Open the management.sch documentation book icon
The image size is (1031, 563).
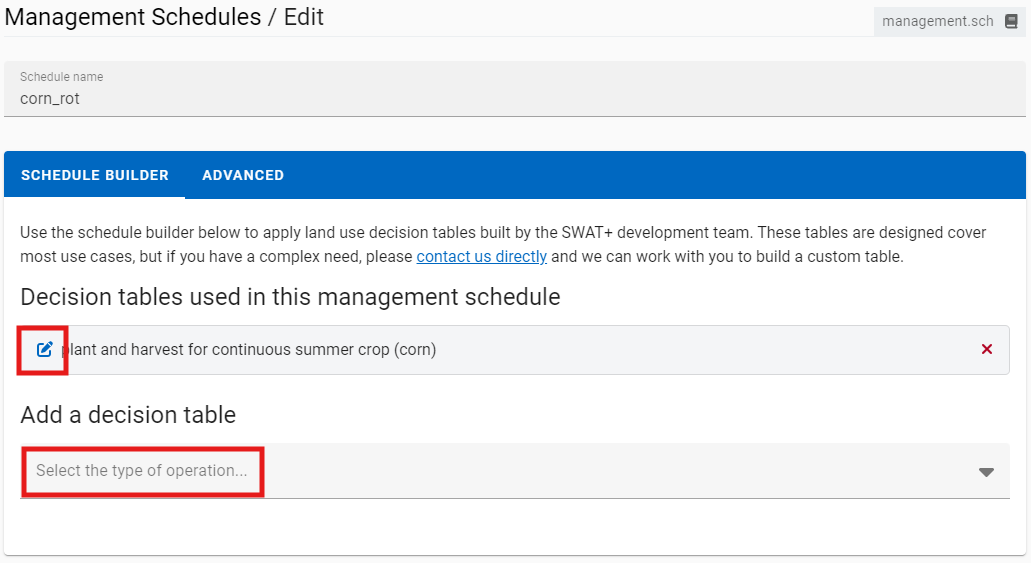(1011, 21)
